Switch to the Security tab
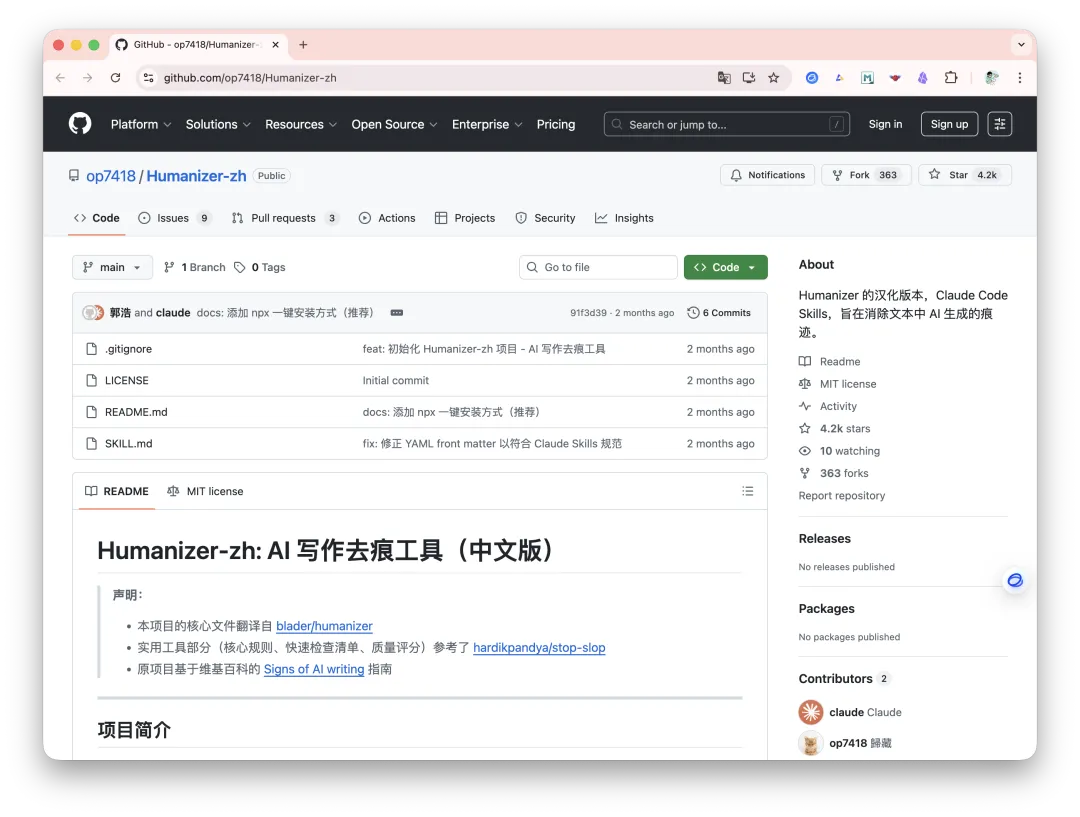Screen dimensions: 1080x817 coord(545,218)
